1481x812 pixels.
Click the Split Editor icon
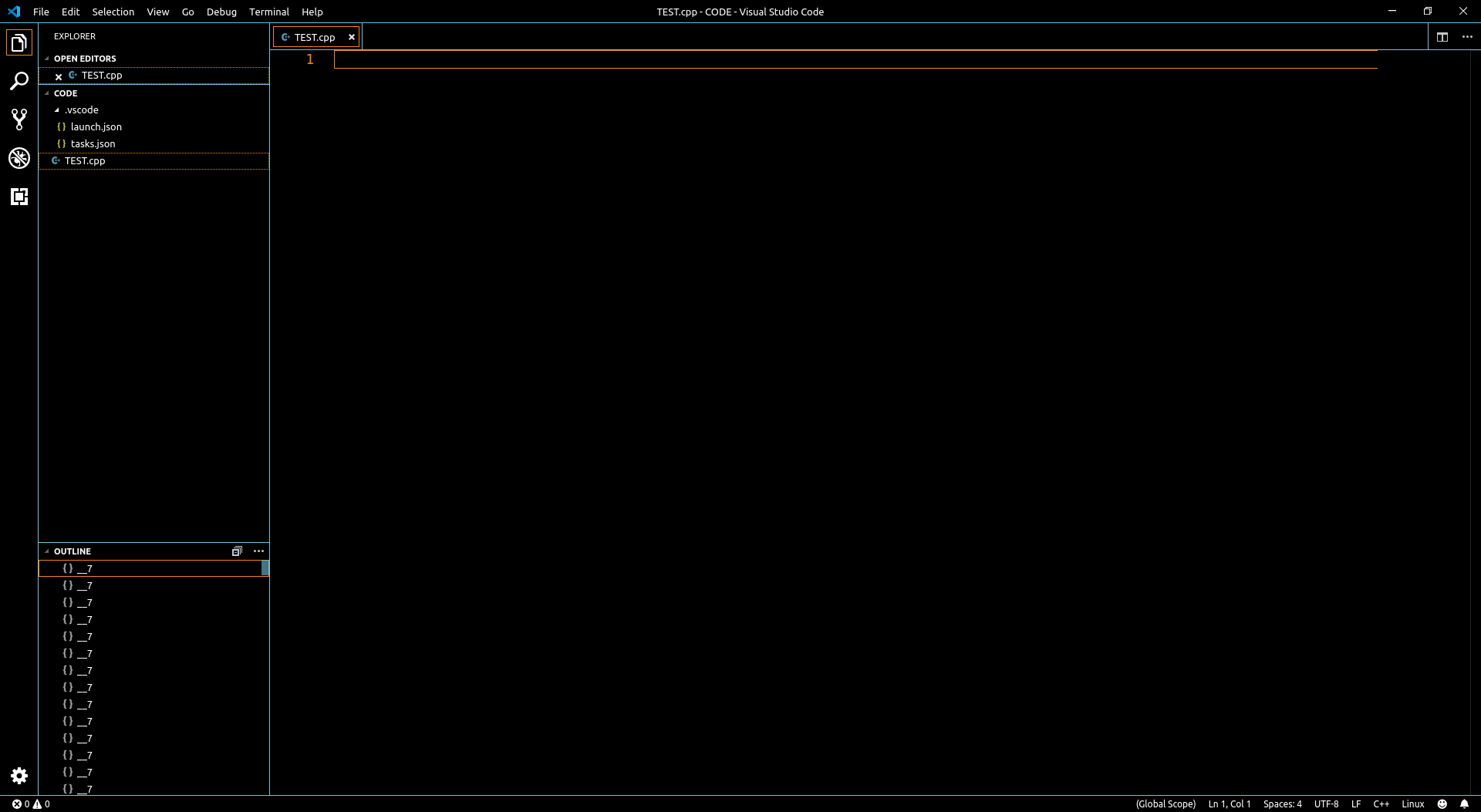pos(1442,36)
